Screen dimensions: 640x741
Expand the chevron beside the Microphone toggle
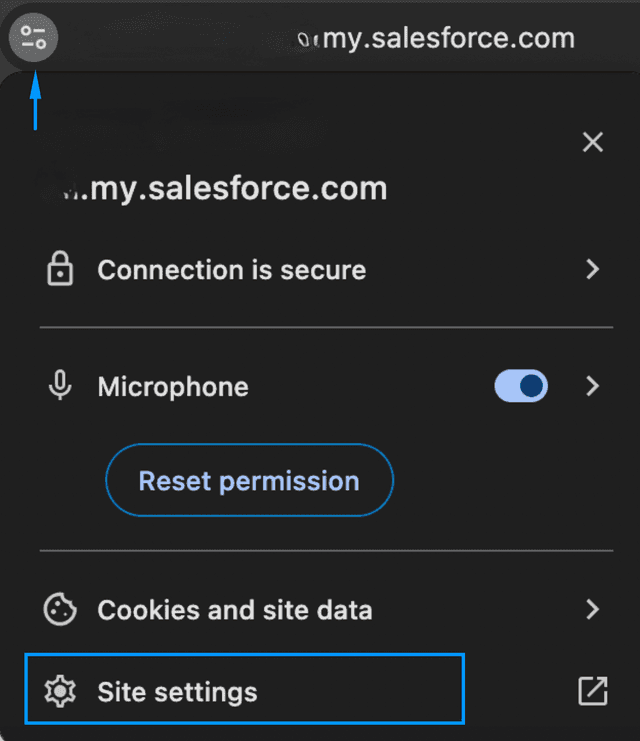click(x=593, y=386)
